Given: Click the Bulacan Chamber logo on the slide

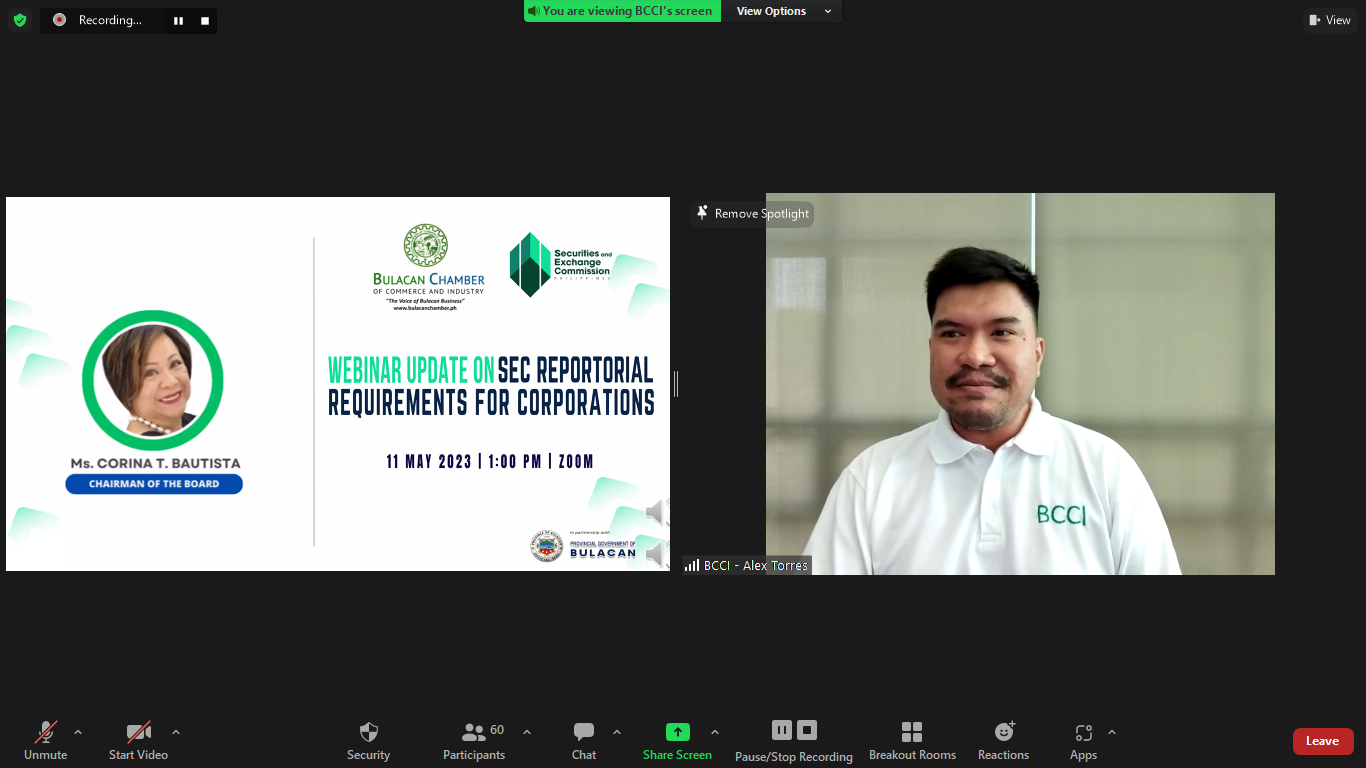Looking at the screenshot, I should 429,267.
